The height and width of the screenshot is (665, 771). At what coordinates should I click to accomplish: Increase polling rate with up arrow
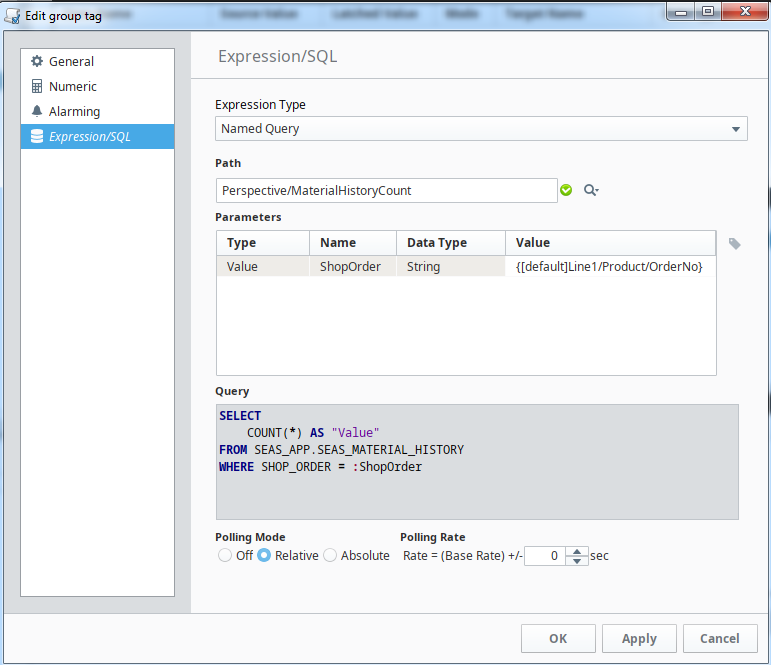click(577, 551)
